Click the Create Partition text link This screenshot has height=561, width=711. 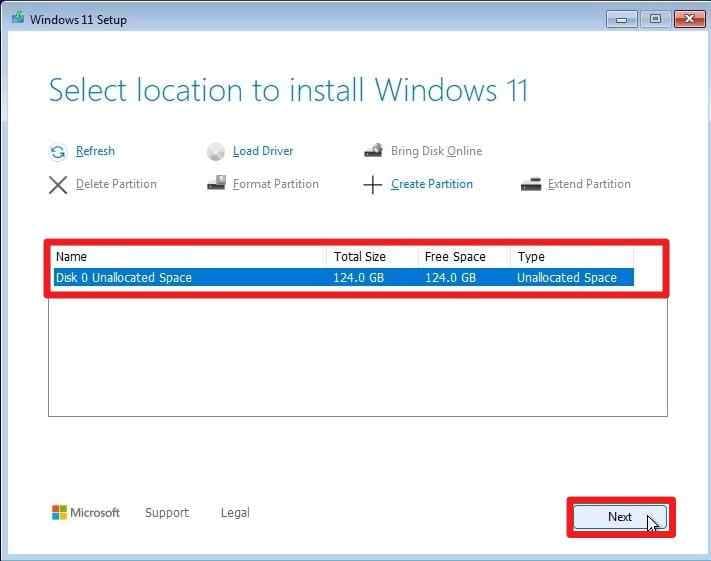432,184
